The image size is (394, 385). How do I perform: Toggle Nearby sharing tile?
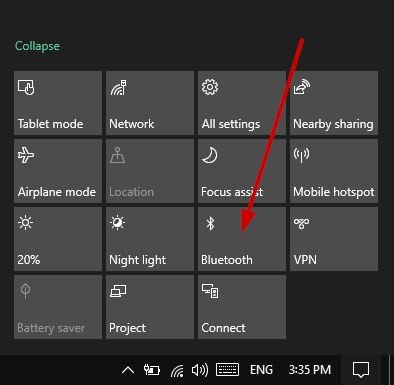click(334, 103)
